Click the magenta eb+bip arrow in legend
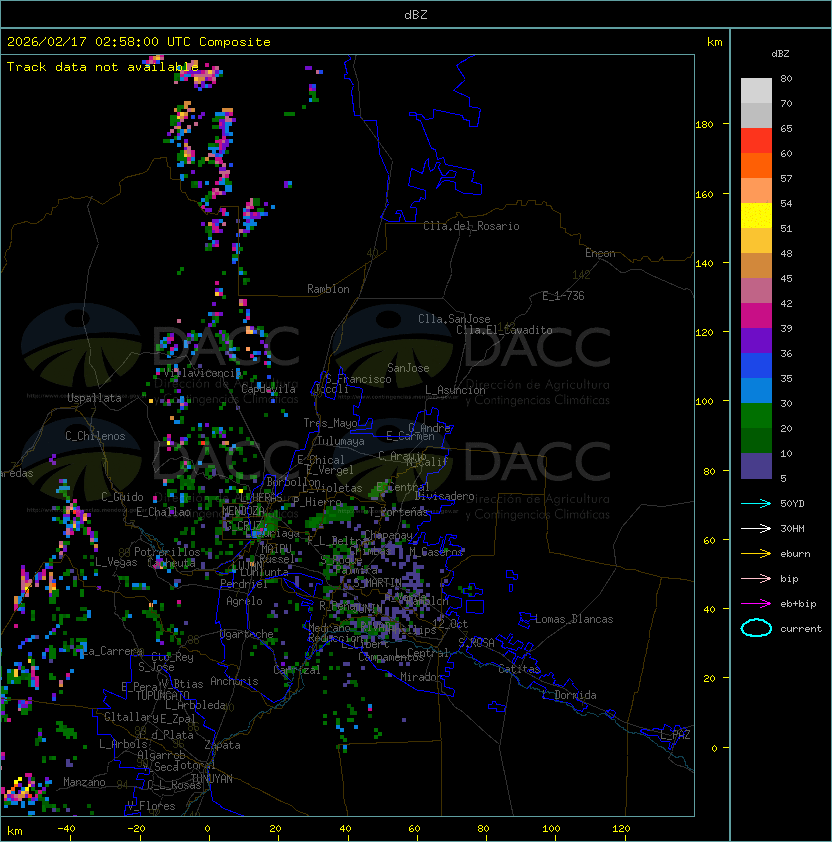The image size is (832, 842). (756, 604)
